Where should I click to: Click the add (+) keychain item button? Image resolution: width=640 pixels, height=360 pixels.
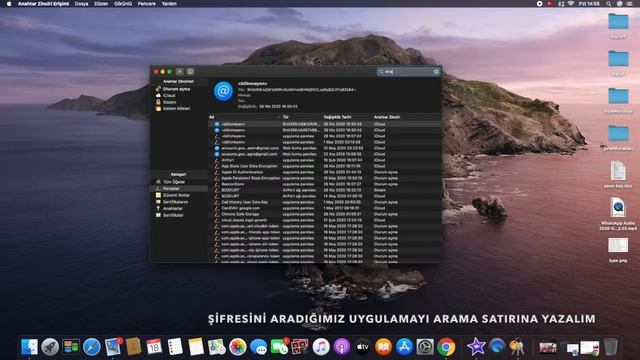point(180,71)
